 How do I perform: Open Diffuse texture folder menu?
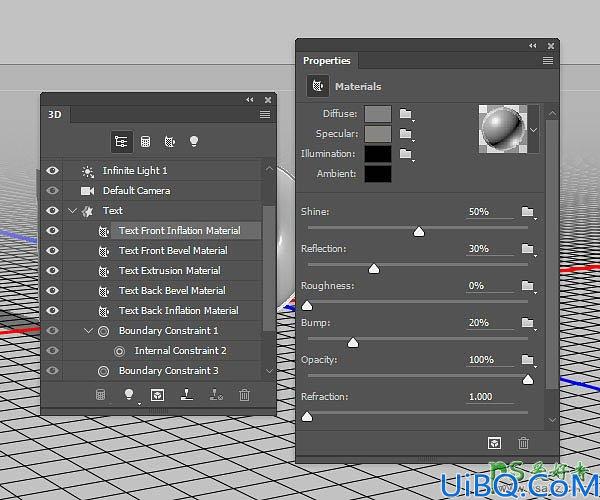coord(406,114)
